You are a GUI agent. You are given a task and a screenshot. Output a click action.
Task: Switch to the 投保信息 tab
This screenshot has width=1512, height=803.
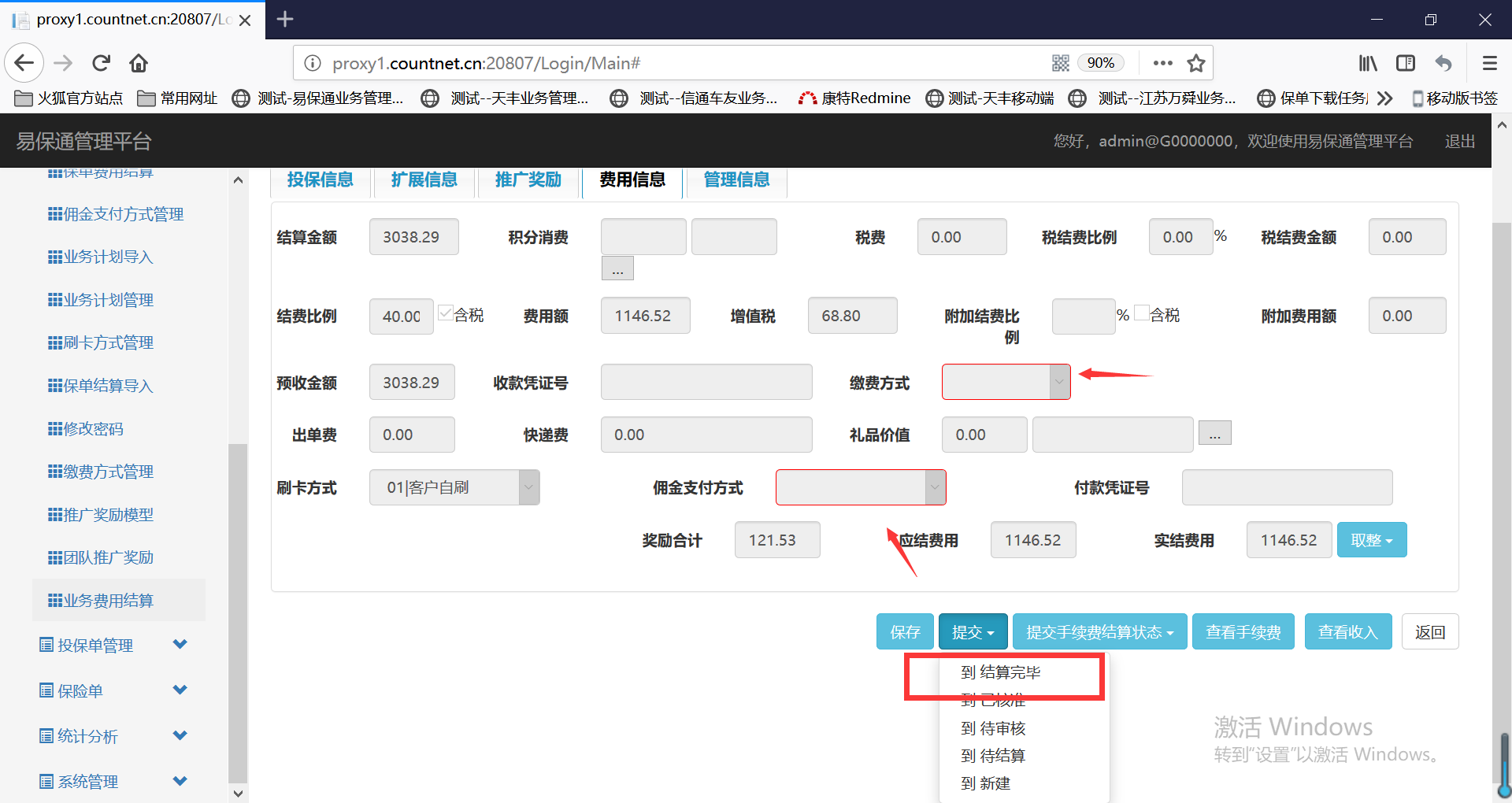pyautogui.click(x=320, y=179)
